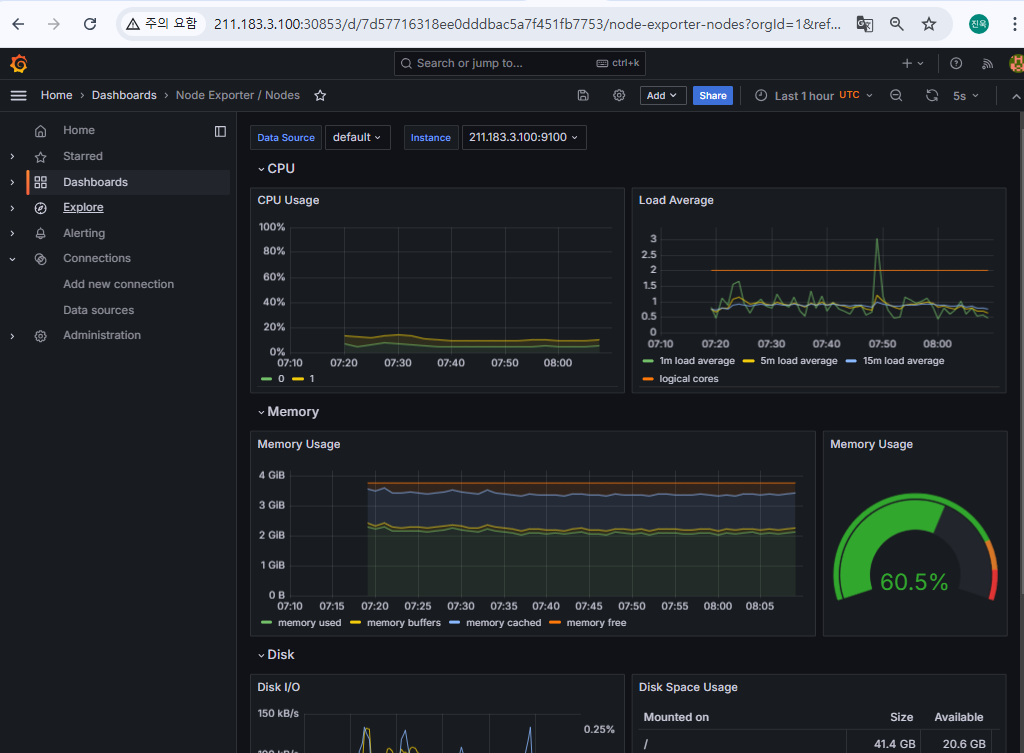Viewport: 1024px width, 753px height.
Task: Open Explore in the sidebar
Action: 83,207
